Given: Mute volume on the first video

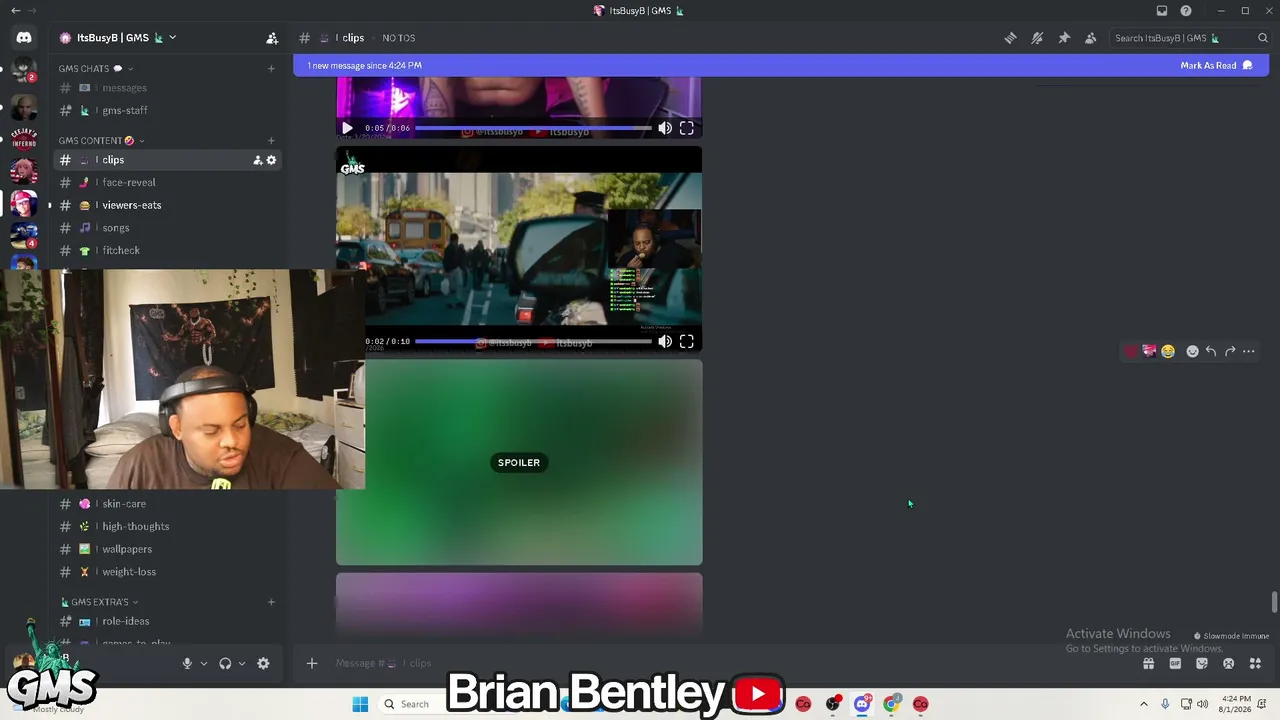Looking at the screenshot, I should [x=665, y=128].
